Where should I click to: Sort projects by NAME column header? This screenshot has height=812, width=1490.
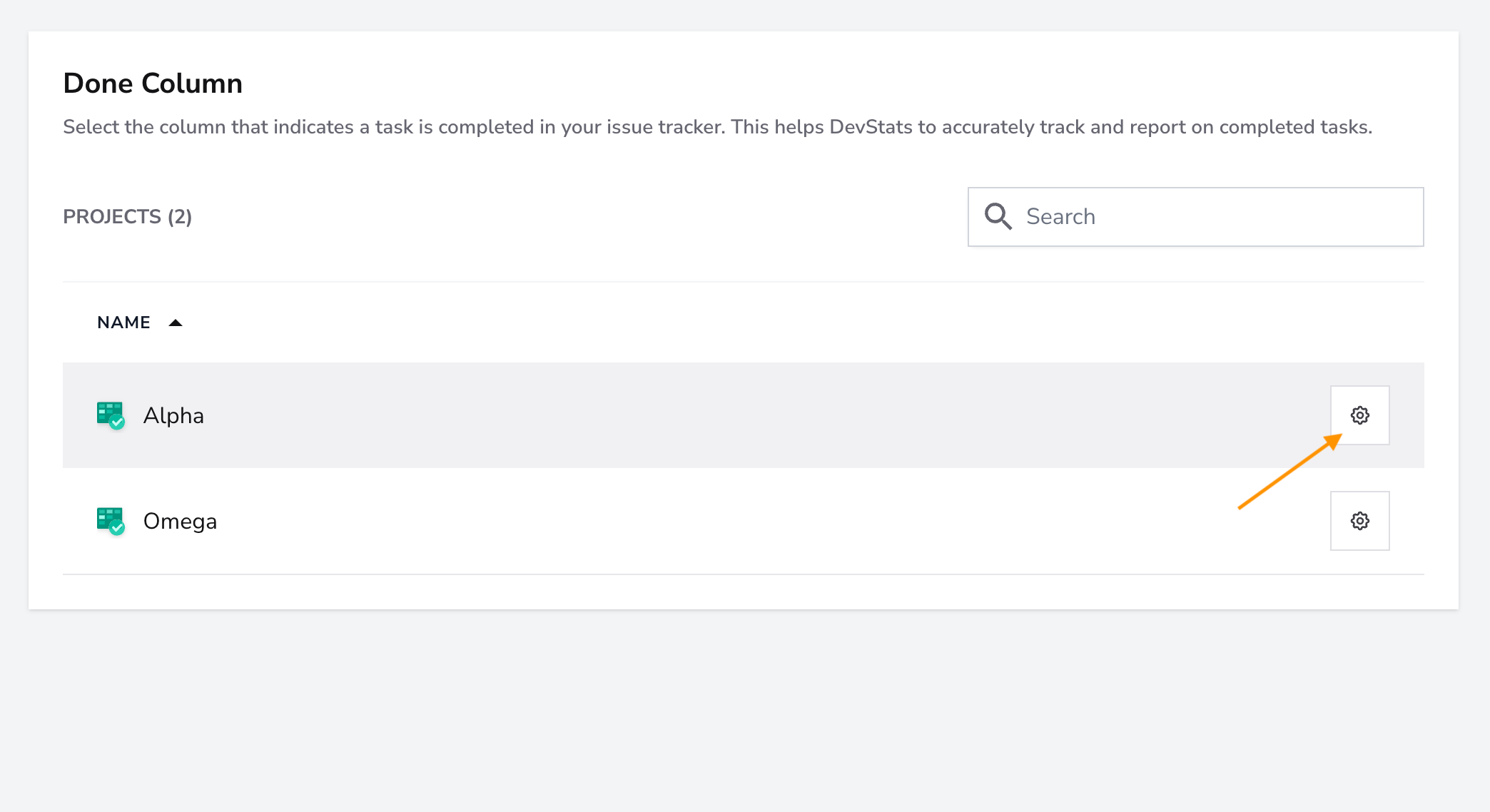(123, 323)
